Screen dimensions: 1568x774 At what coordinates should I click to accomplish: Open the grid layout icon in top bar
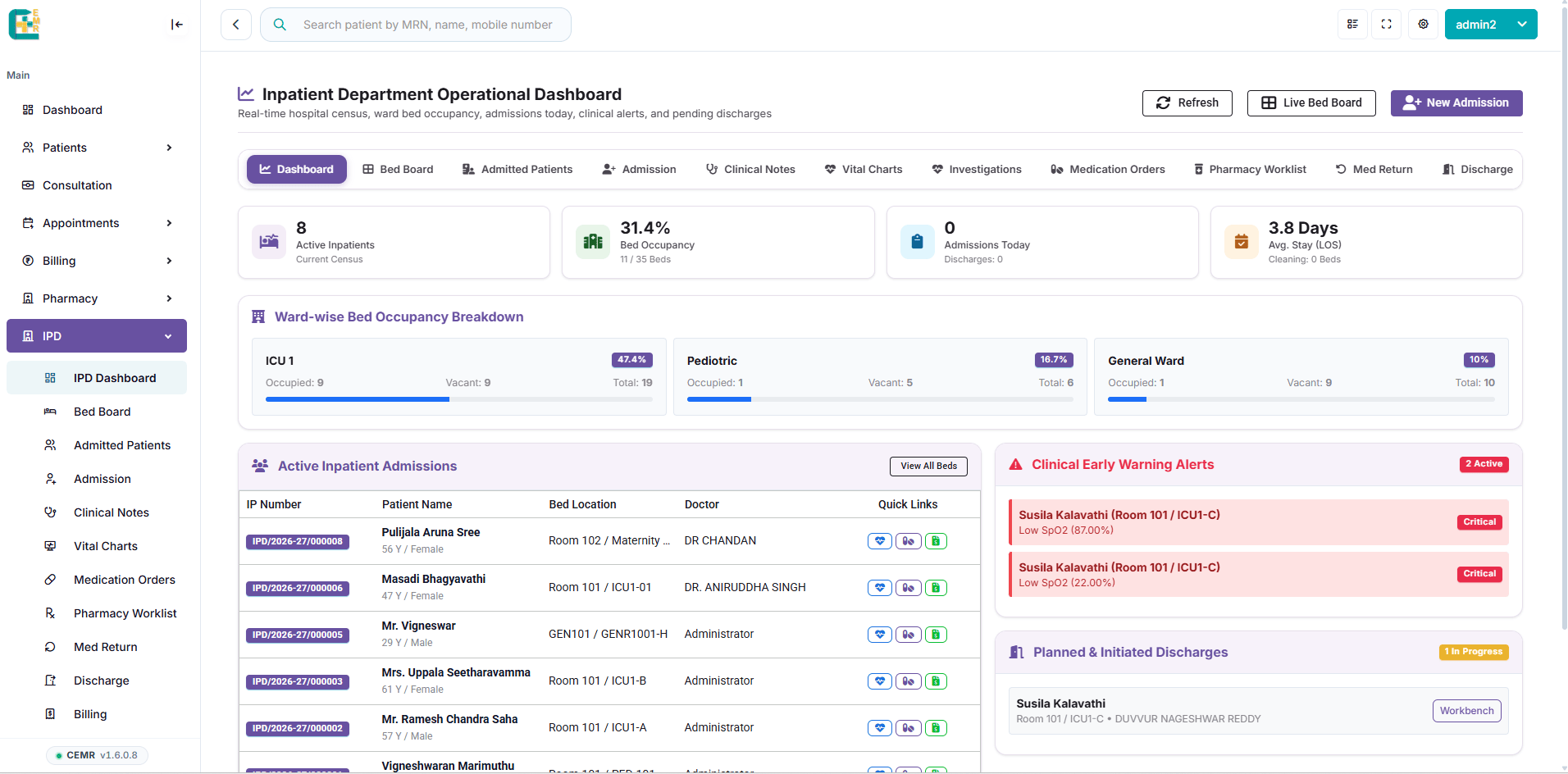[x=1353, y=25]
